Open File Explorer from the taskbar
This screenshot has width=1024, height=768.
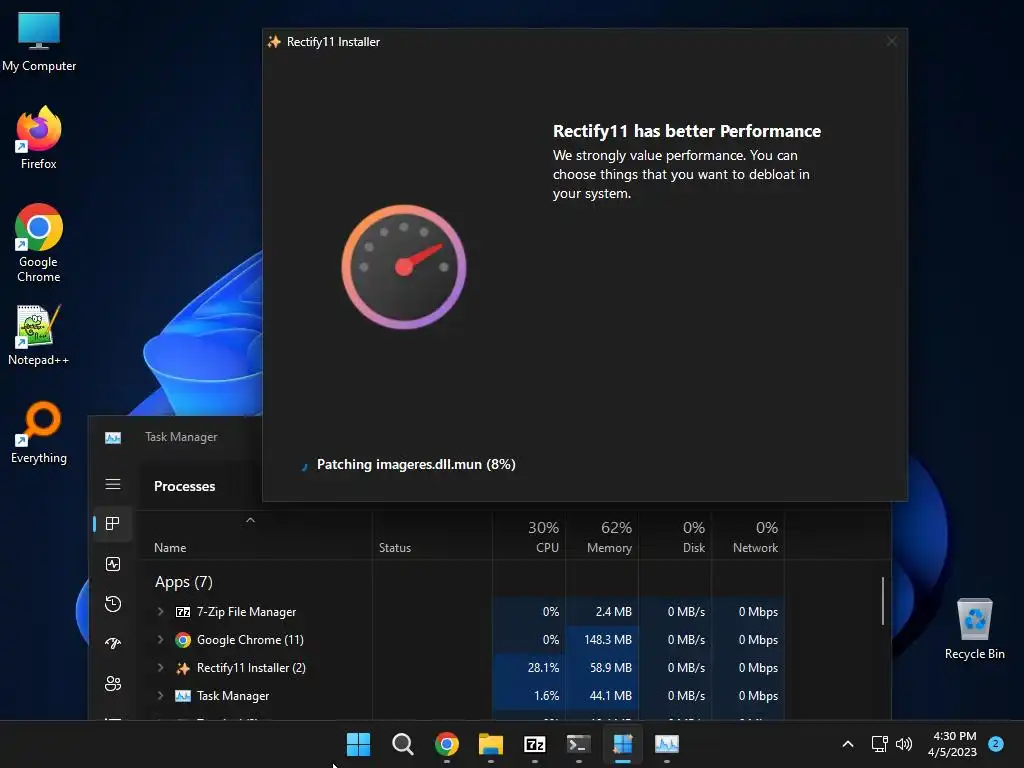(x=490, y=744)
